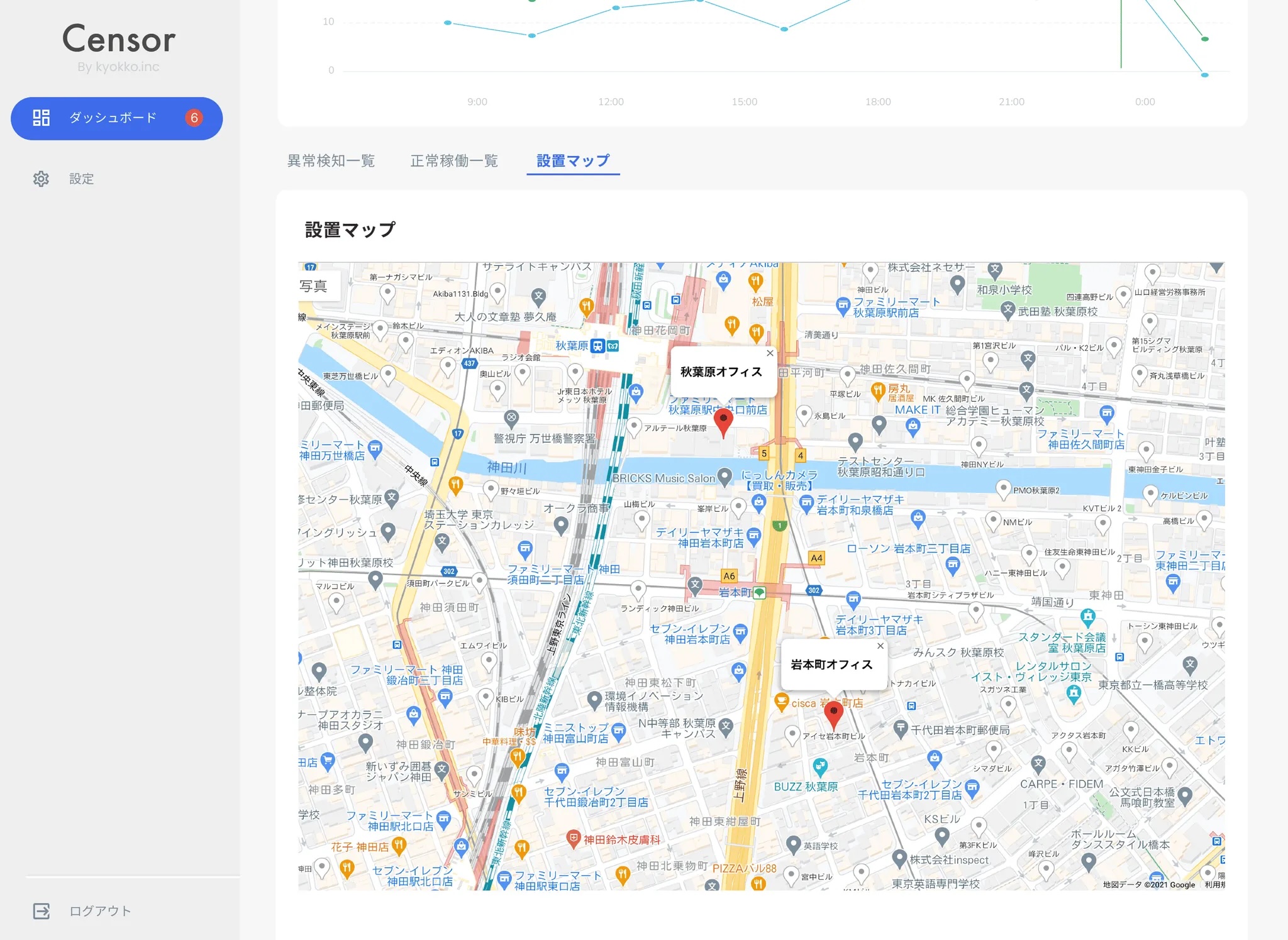
Task: Click the 秋葉原 station icon on map
Action: click(597, 346)
